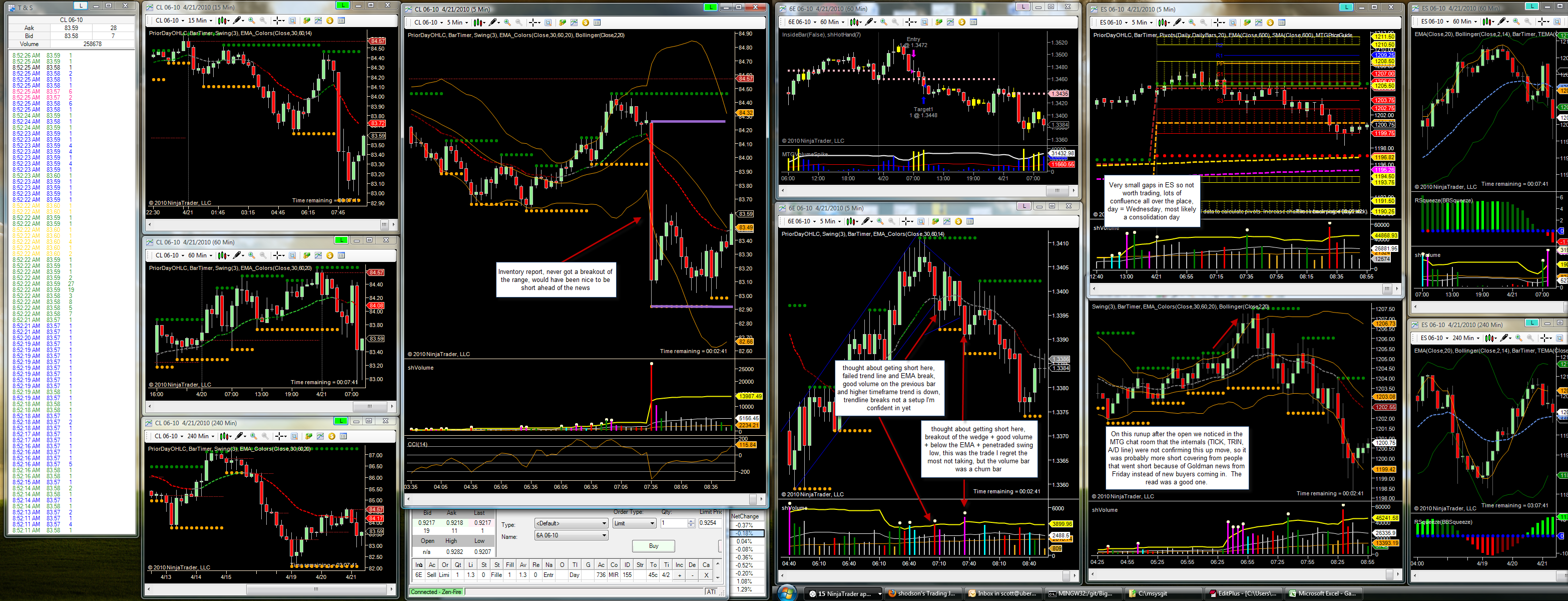Cancel the 6E sell order with X
The width and height of the screenshot is (1568, 601).
tap(706, 575)
